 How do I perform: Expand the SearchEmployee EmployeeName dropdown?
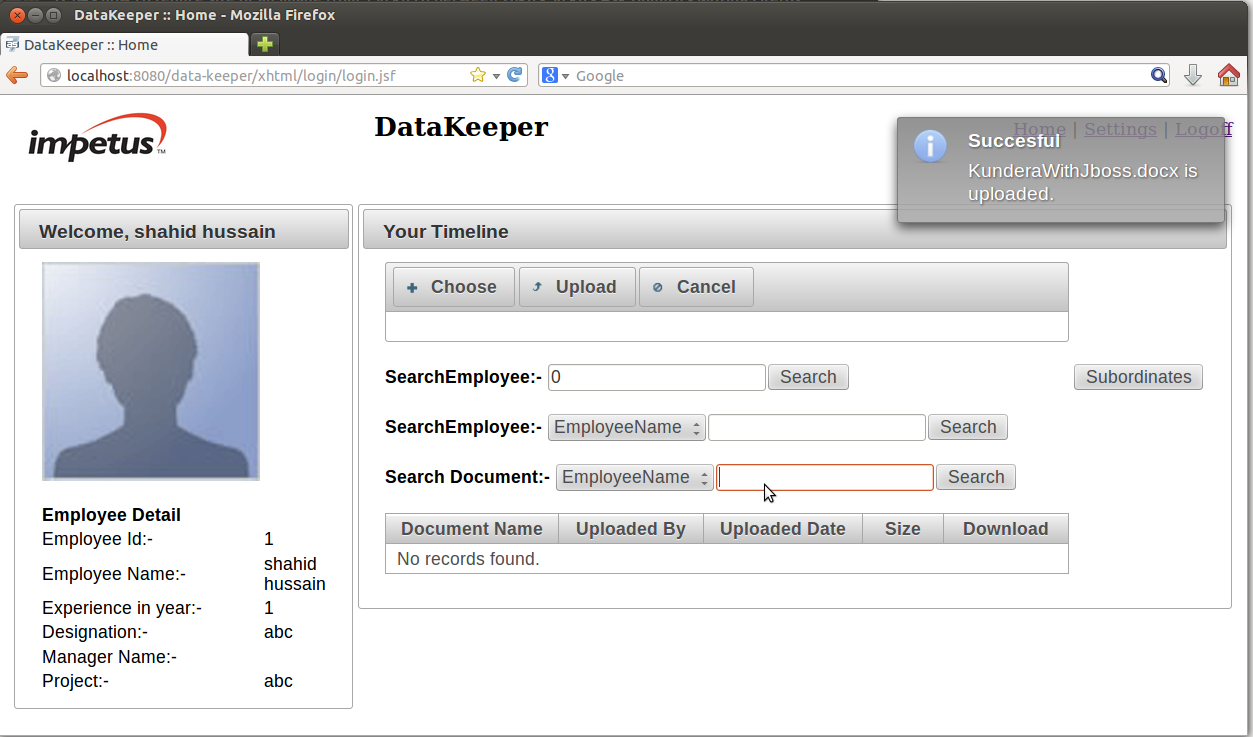(x=626, y=427)
